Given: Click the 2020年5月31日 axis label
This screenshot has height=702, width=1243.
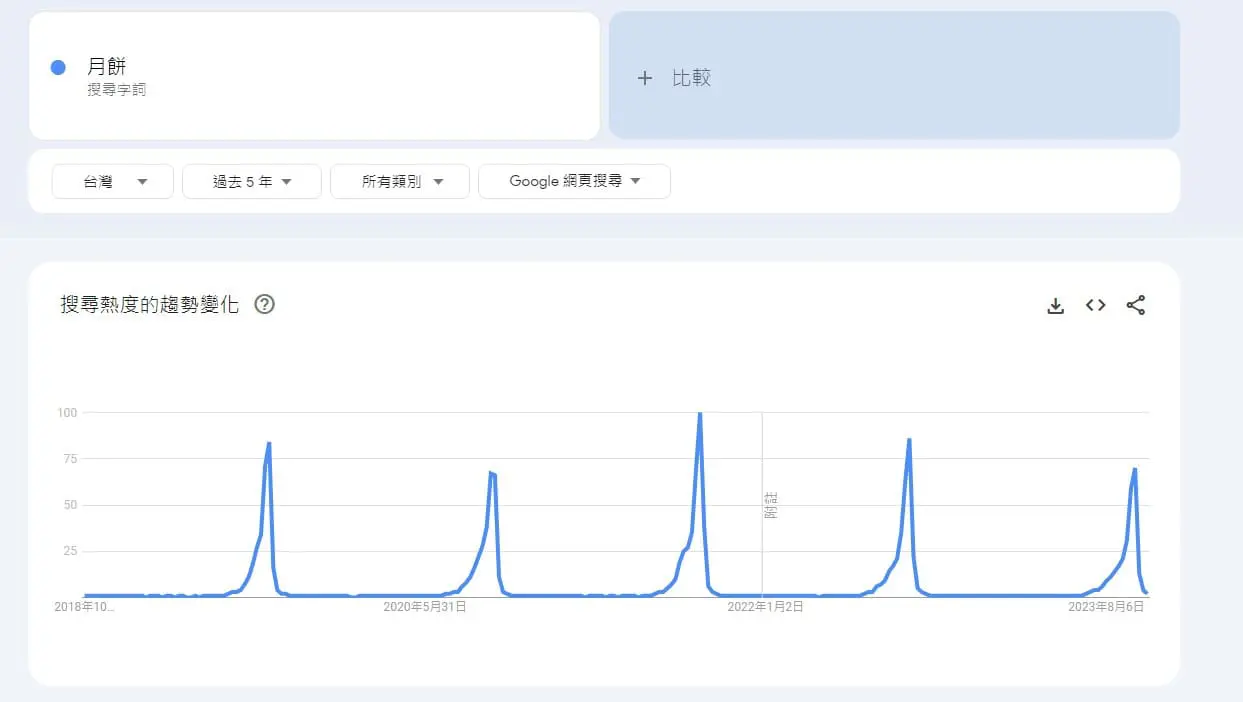Looking at the screenshot, I should (425, 606).
